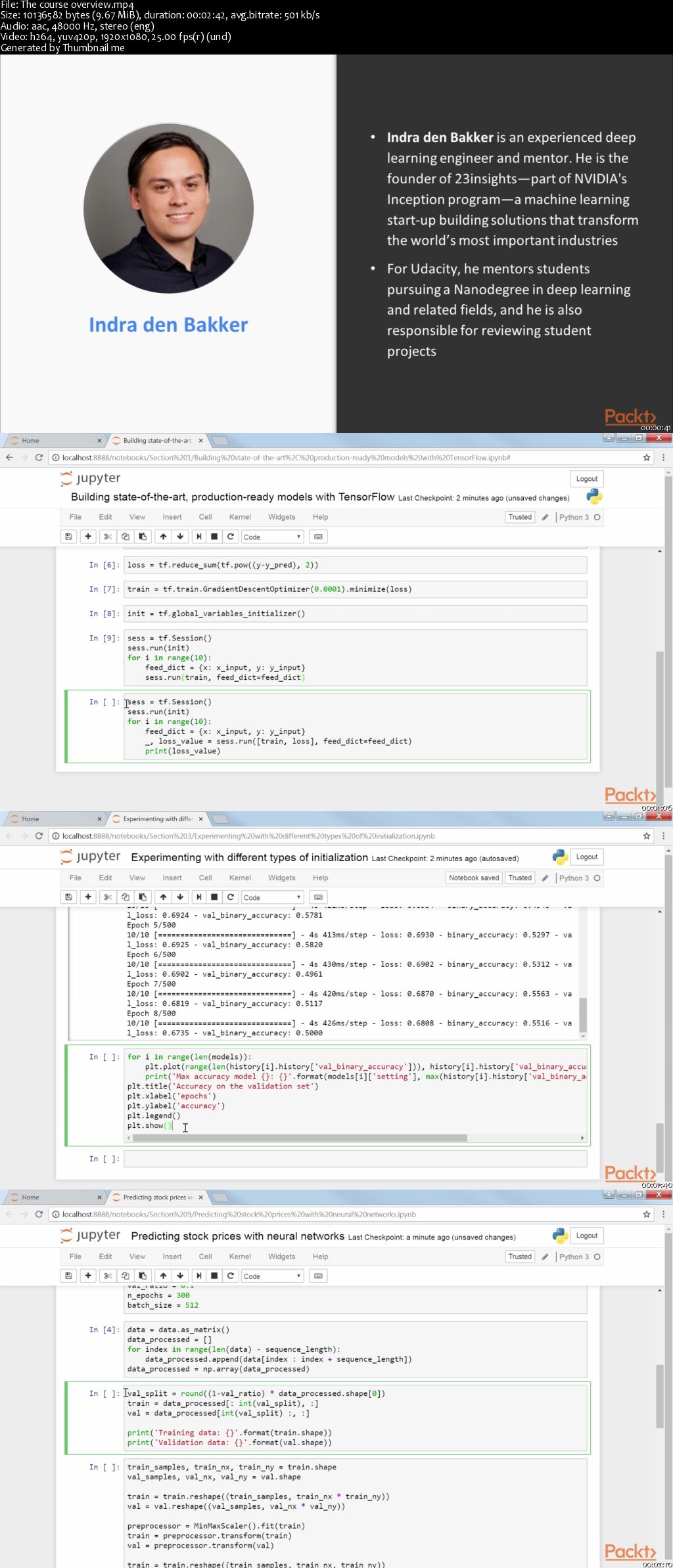Screen dimensions: 673x1568
Task: Open command palette in Building state-of-the-art notebook
Action: [x=319, y=537]
